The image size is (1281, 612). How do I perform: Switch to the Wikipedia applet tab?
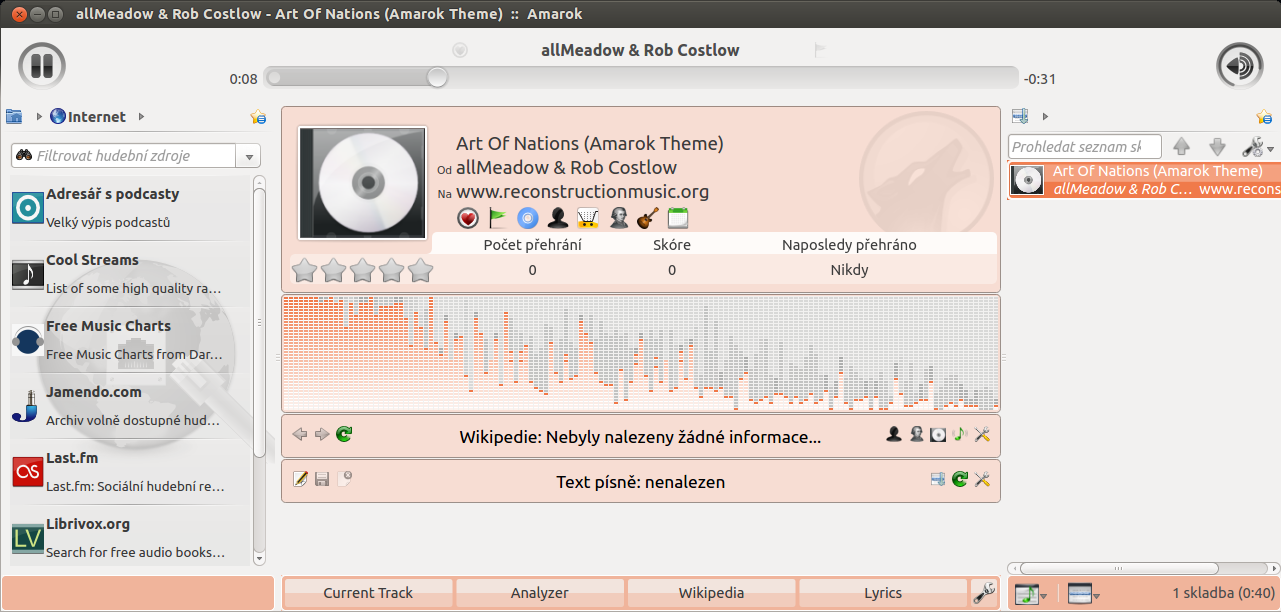pyautogui.click(x=712, y=593)
